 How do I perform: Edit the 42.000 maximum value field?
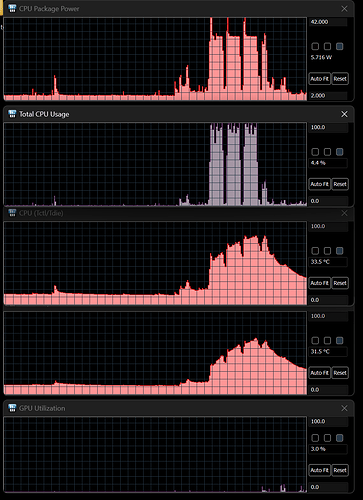(x=328, y=22)
